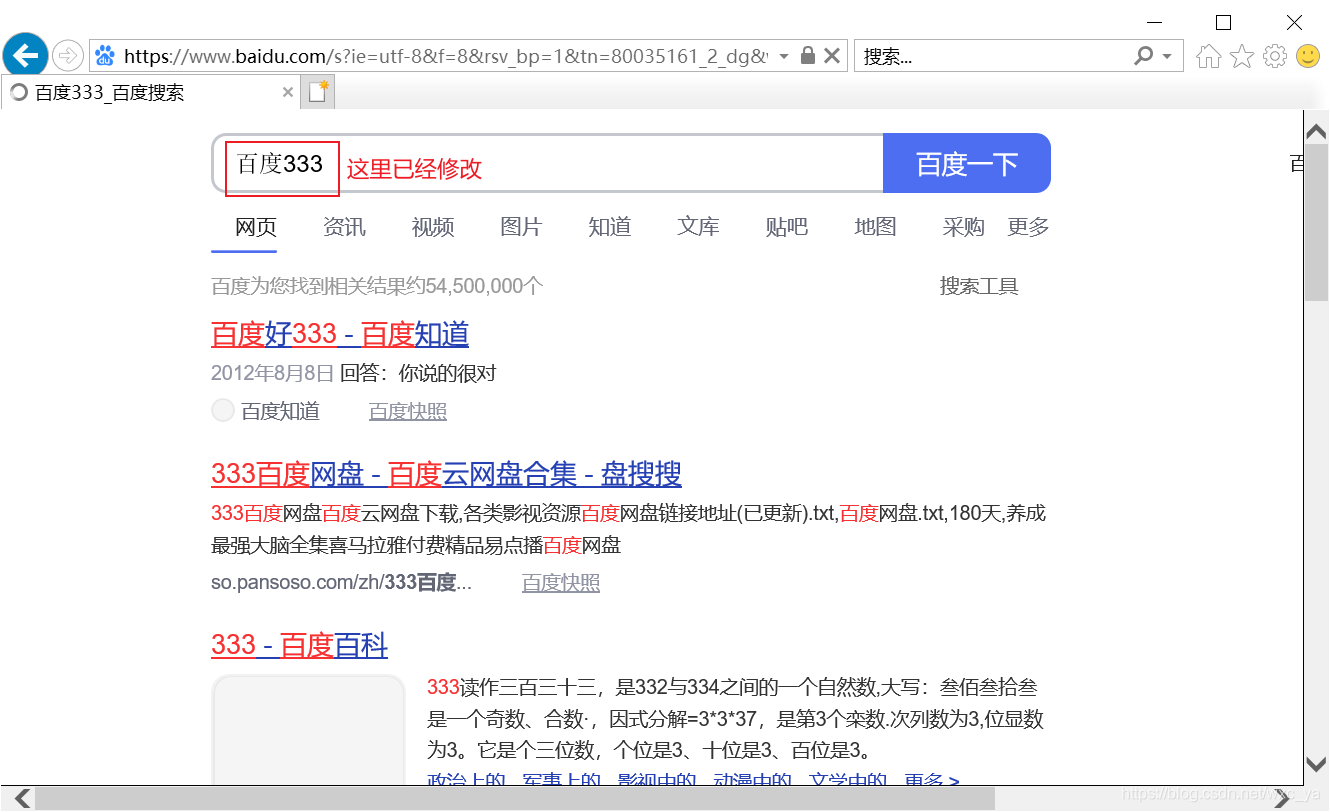Switch to the 视频 tab
Viewport: 1330px width, 812px height.
point(433,227)
